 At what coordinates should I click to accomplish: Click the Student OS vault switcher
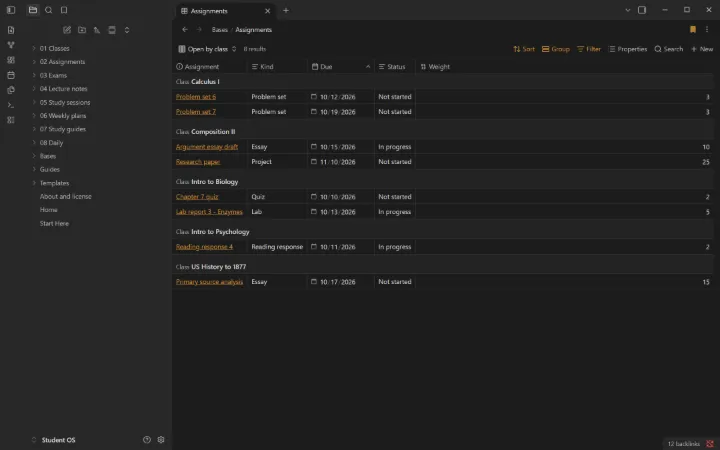click(53, 440)
